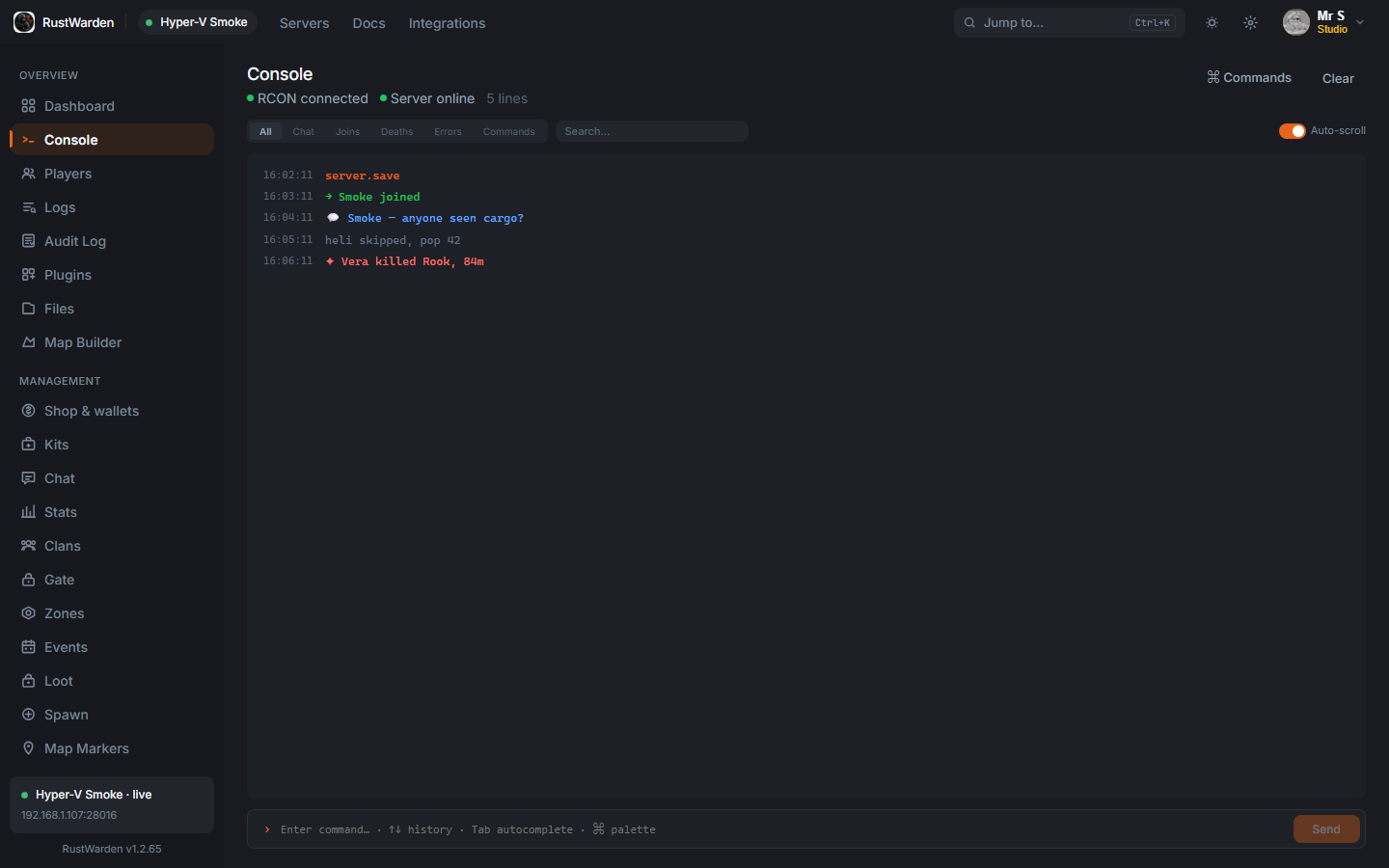Click the 'anyone seen cargo?' chat line
The width and height of the screenshot is (1389, 868).
(x=463, y=218)
